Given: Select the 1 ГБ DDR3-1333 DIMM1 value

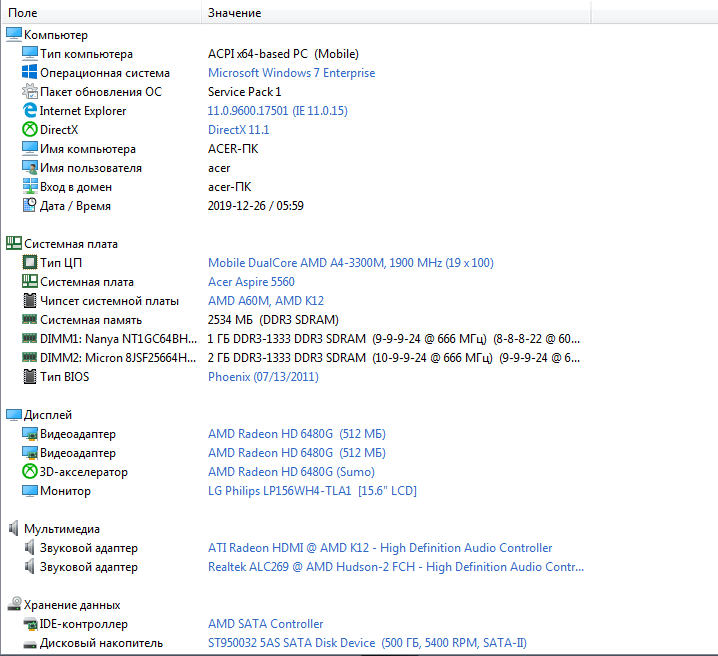Looking at the screenshot, I should click(x=394, y=339).
